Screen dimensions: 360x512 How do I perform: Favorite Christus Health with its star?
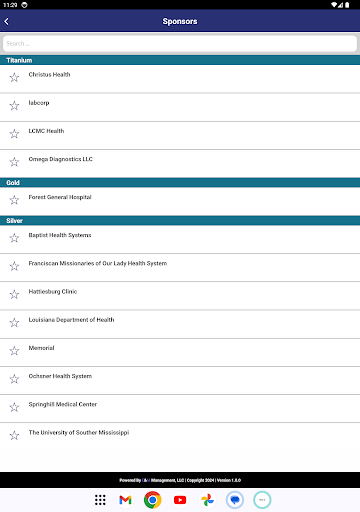[14, 78]
